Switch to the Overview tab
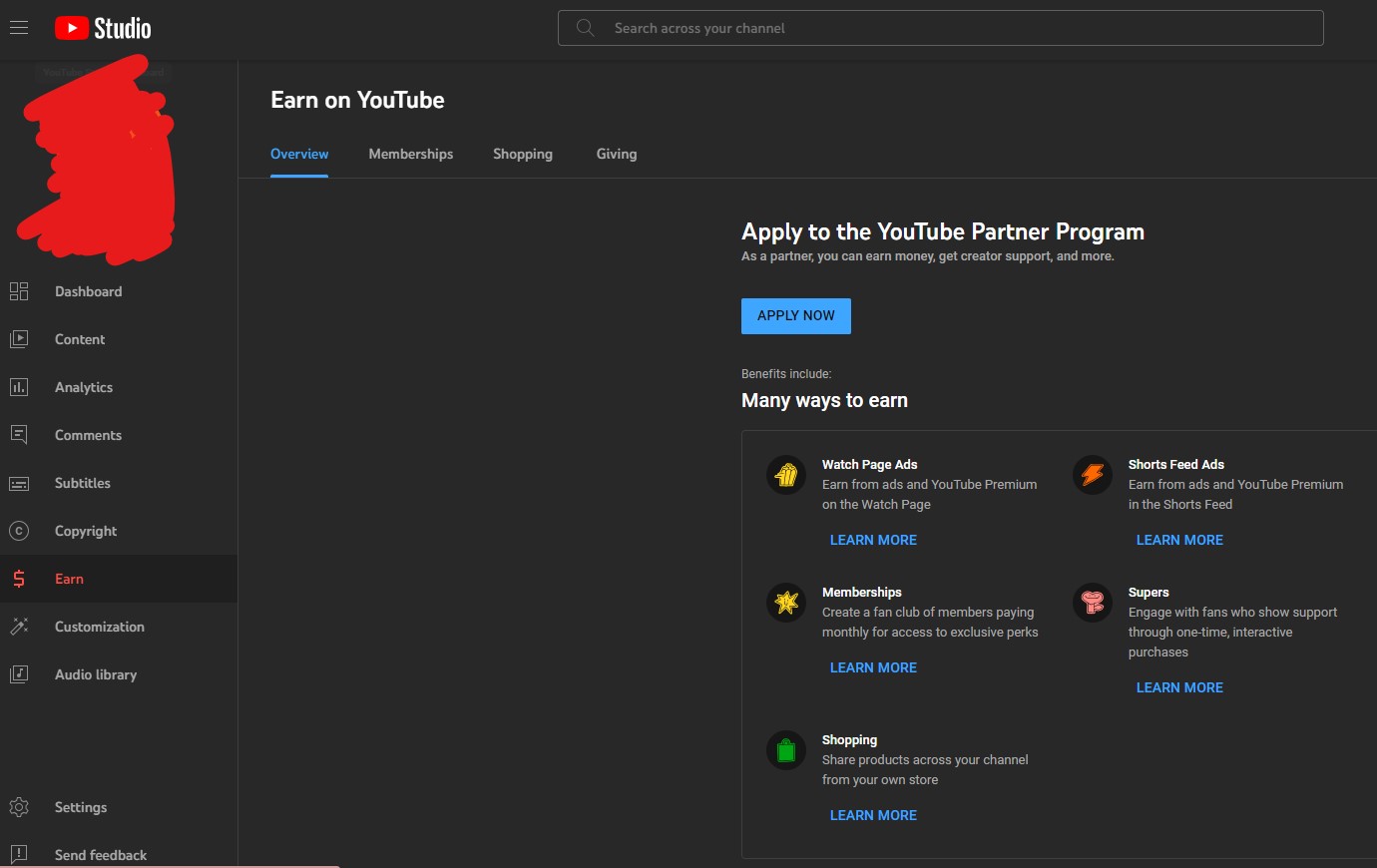This screenshot has height=868, width=1377. point(299,154)
